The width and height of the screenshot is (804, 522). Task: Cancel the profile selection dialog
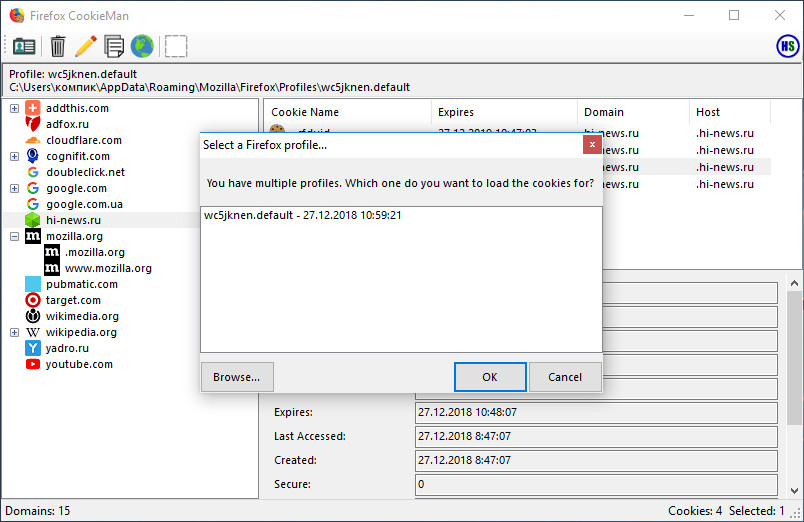click(x=565, y=377)
